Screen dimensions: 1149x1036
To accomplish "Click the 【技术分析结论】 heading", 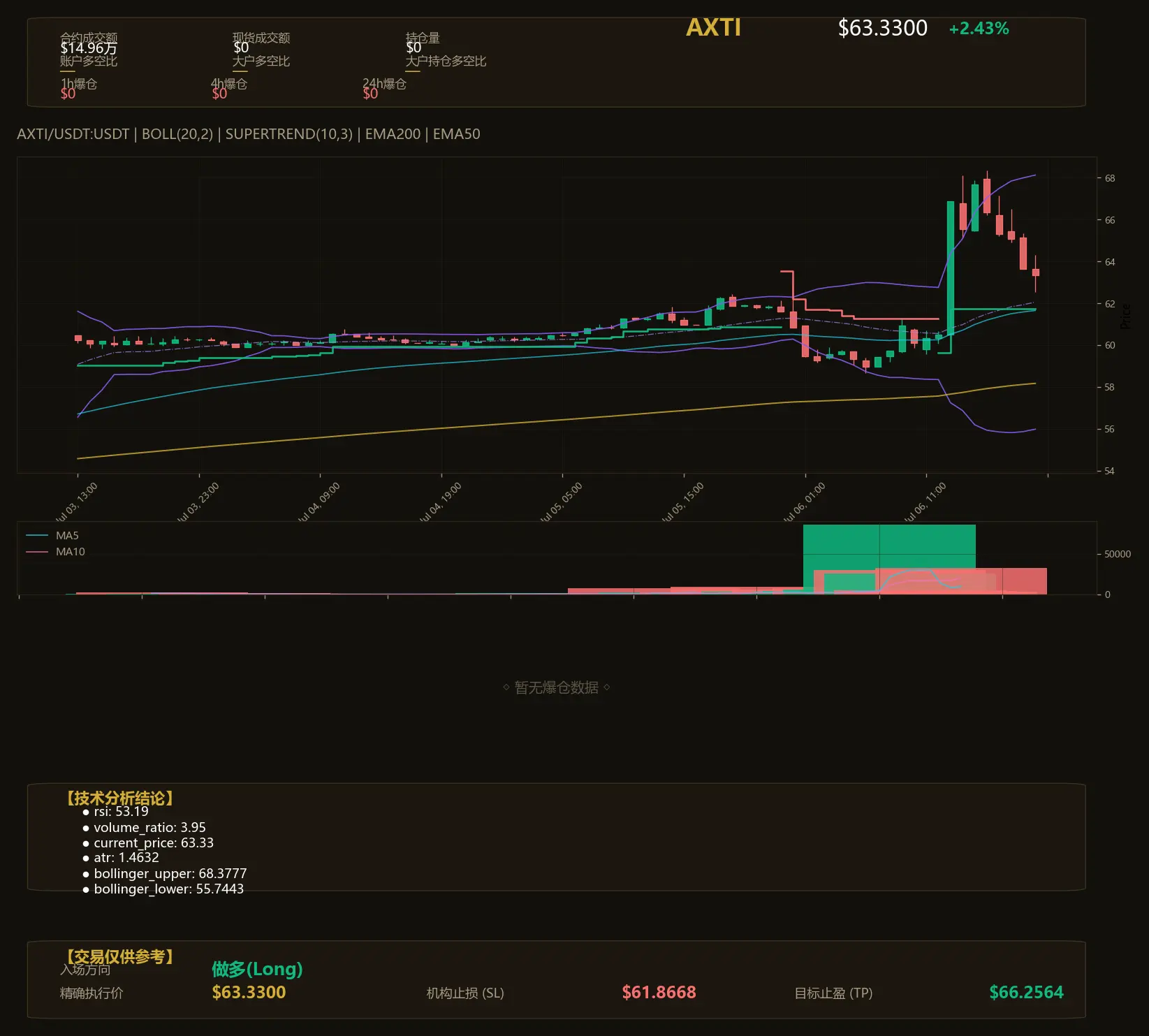I will tap(119, 798).
